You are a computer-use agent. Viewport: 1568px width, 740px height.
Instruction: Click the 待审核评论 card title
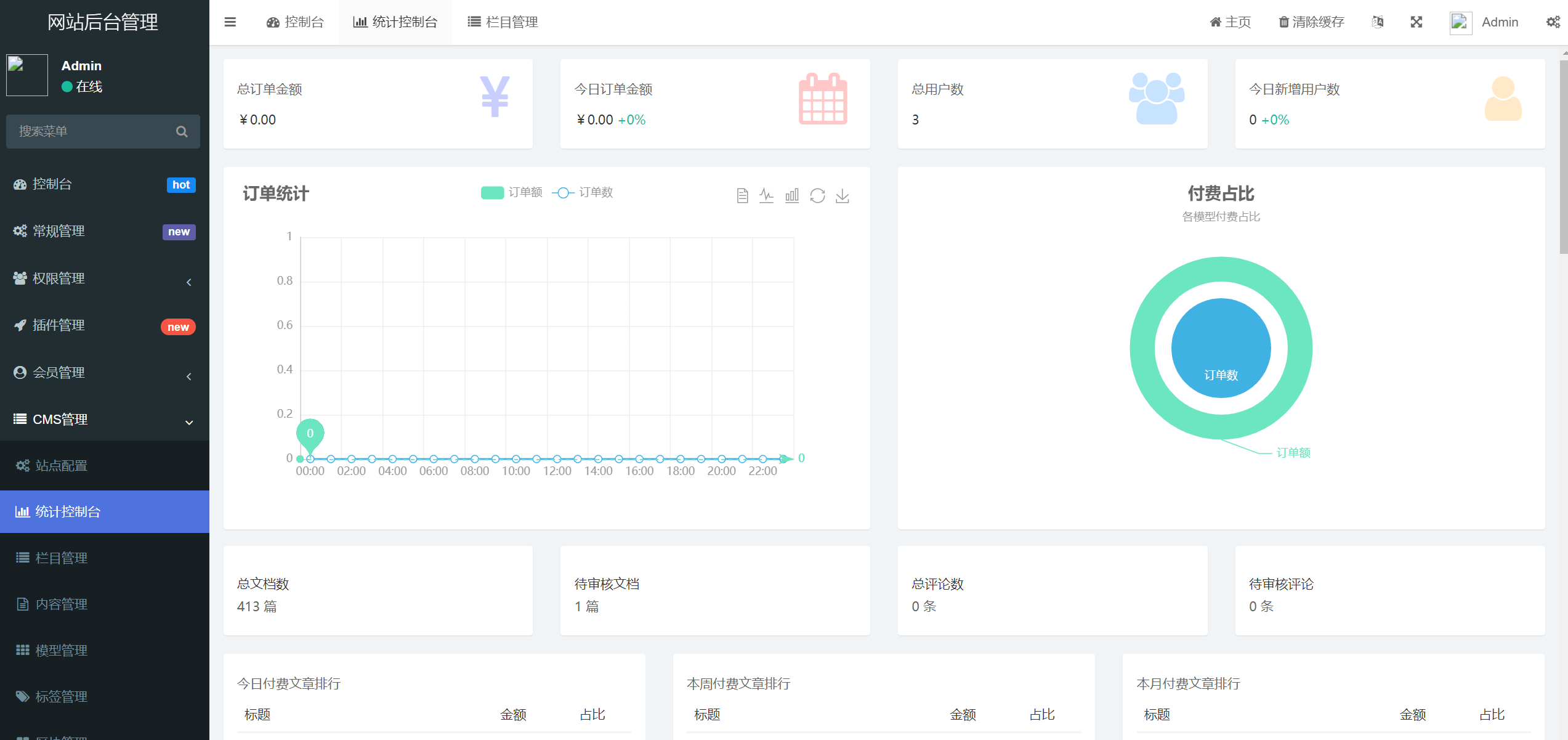(1281, 583)
